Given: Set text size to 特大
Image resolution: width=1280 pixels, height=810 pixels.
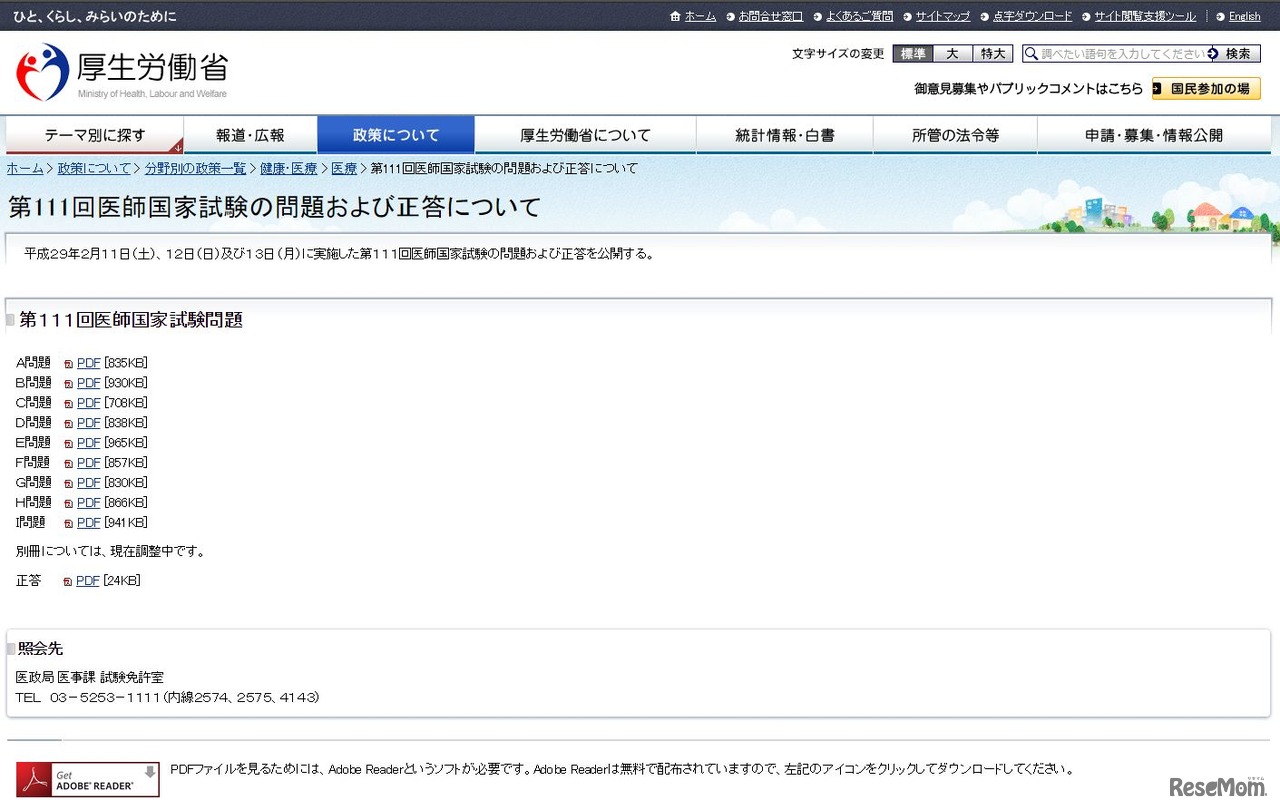Looking at the screenshot, I should pyautogui.click(x=992, y=54).
